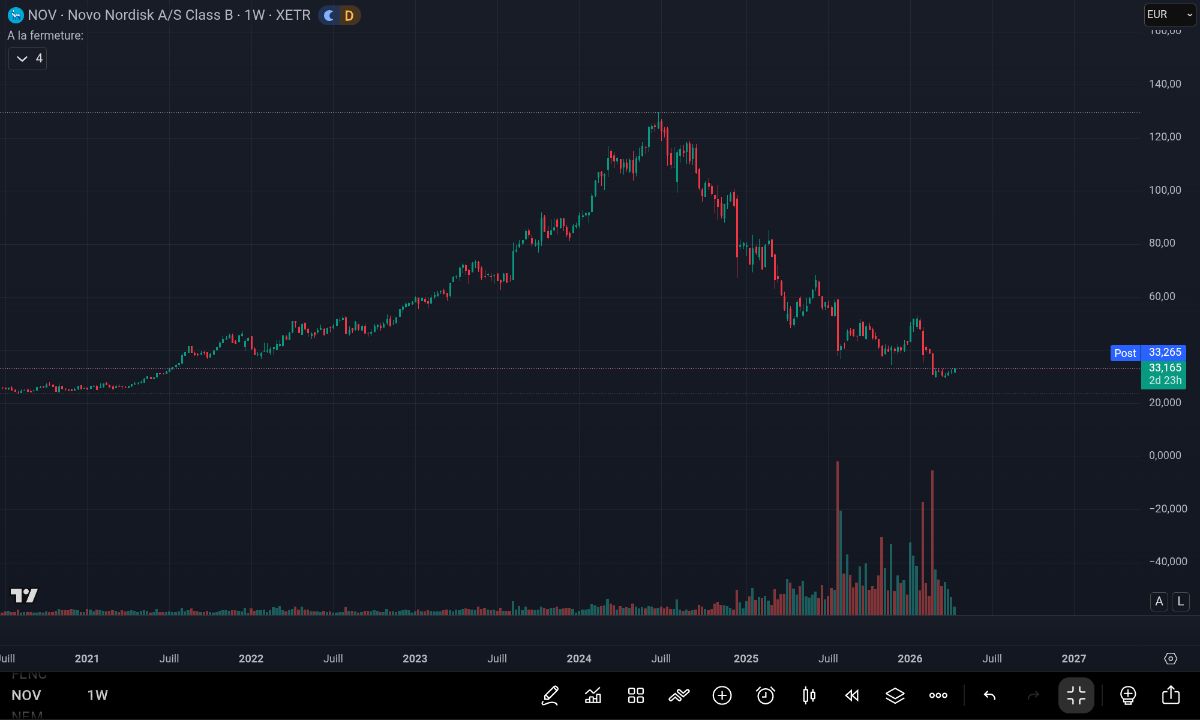Open the object tree layers icon
Viewport: 1200px width, 720px height.
coord(895,695)
